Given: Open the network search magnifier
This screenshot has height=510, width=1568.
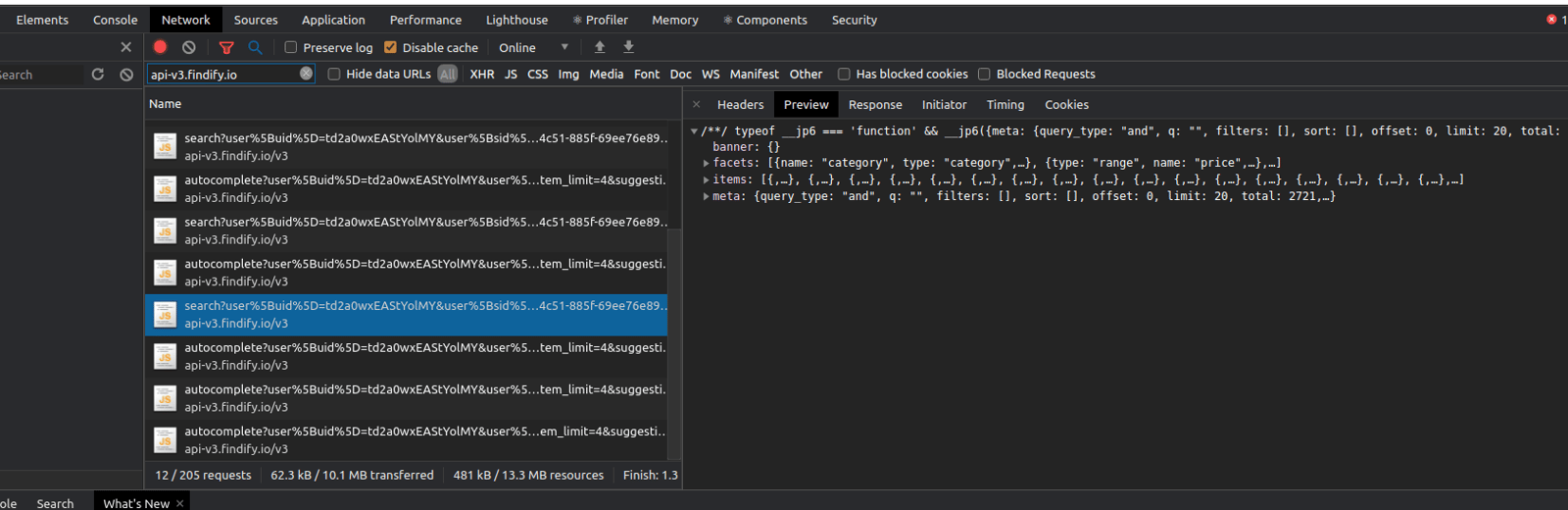Looking at the screenshot, I should click(255, 47).
